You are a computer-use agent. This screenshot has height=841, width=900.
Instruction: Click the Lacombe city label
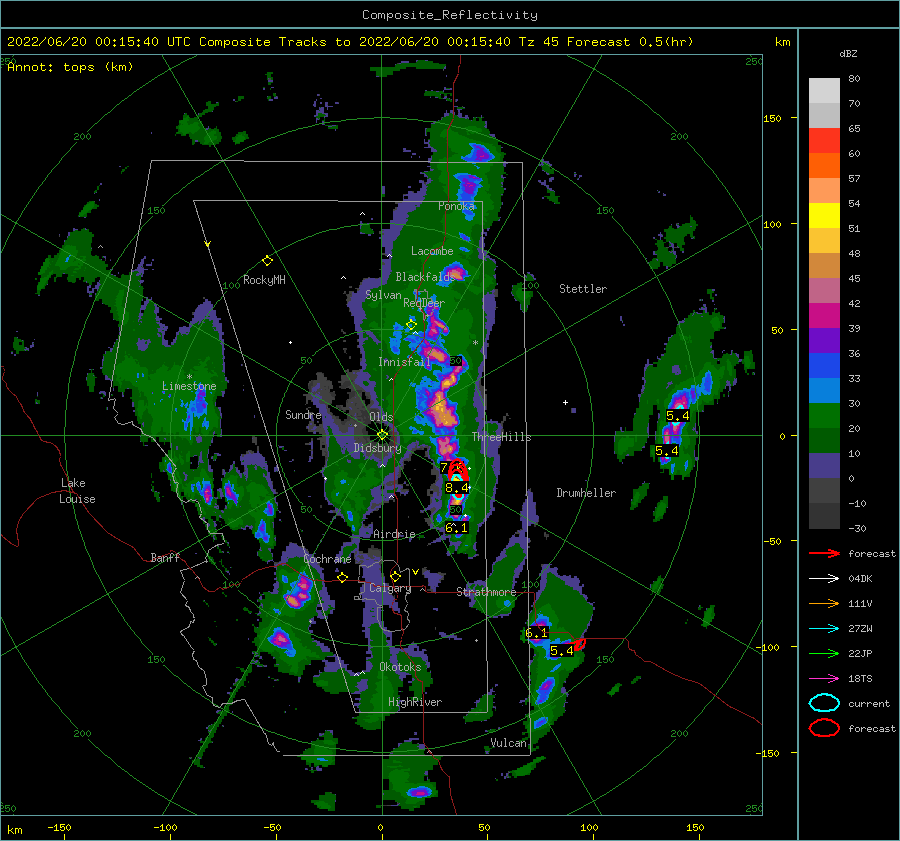(x=432, y=251)
